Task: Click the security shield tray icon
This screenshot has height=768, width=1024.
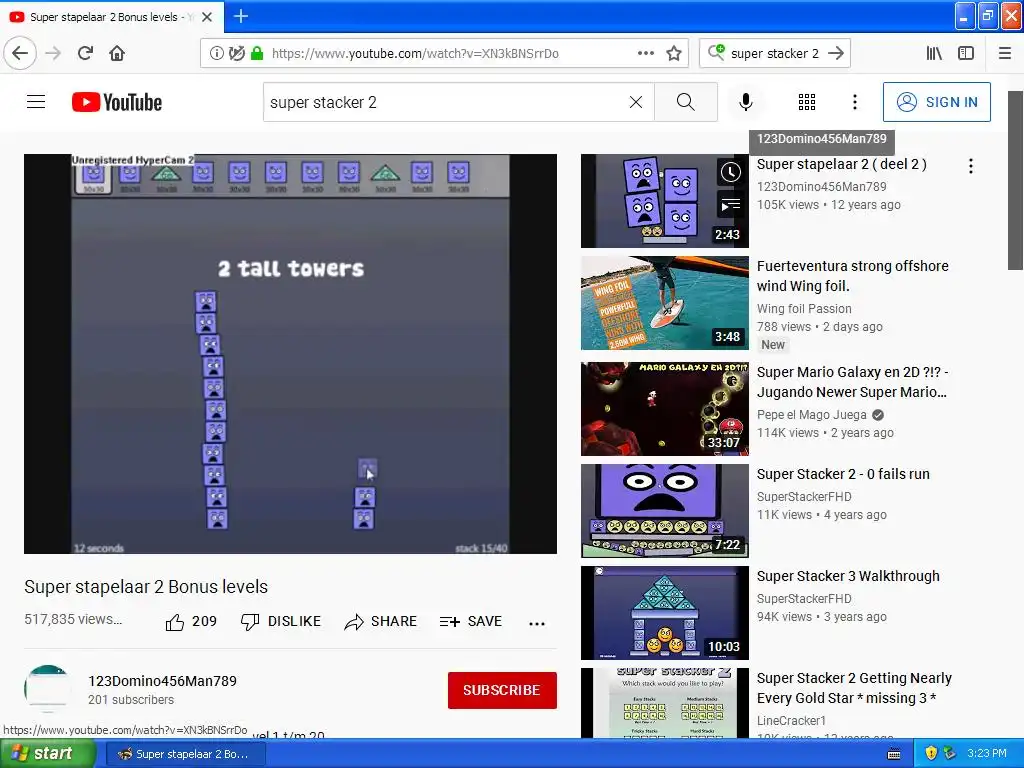Action: pyautogui.click(x=931, y=754)
